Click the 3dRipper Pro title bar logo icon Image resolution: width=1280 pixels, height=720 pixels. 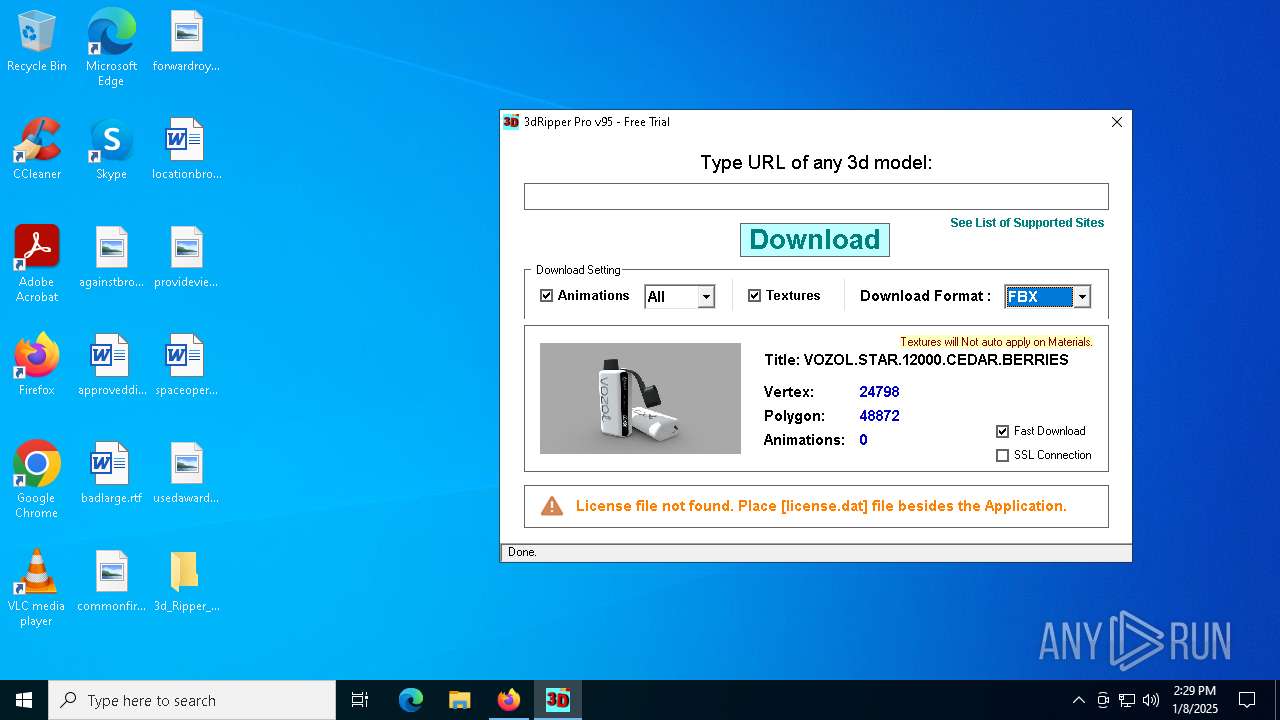pyautogui.click(x=511, y=122)
